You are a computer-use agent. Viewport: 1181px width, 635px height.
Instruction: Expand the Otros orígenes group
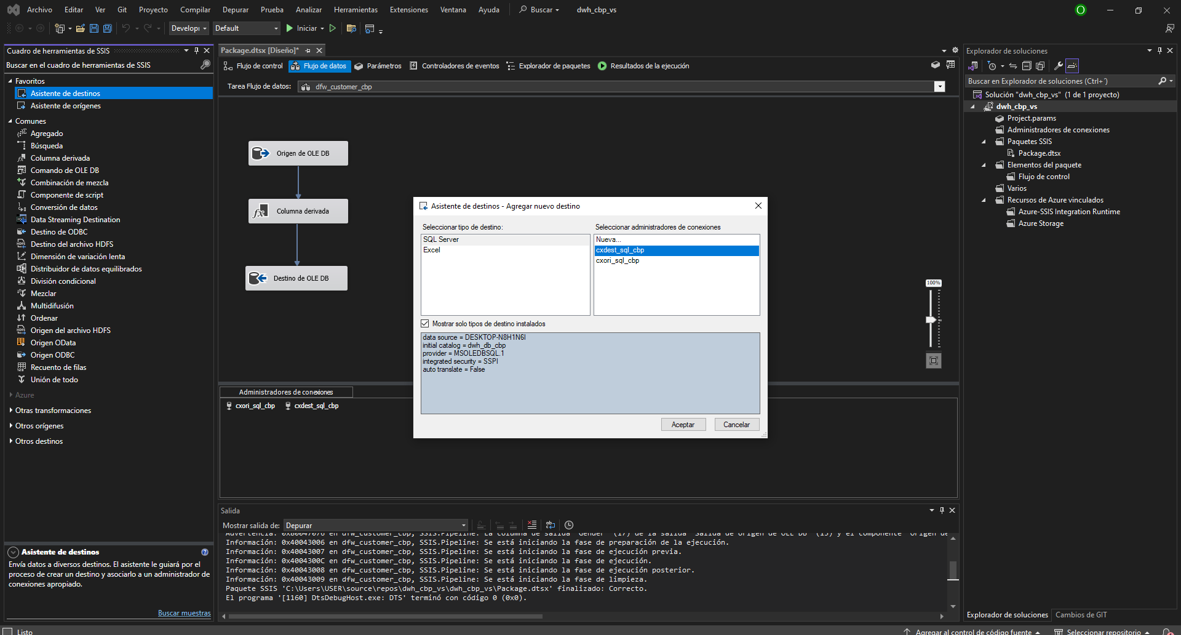(x=11, y=426)
